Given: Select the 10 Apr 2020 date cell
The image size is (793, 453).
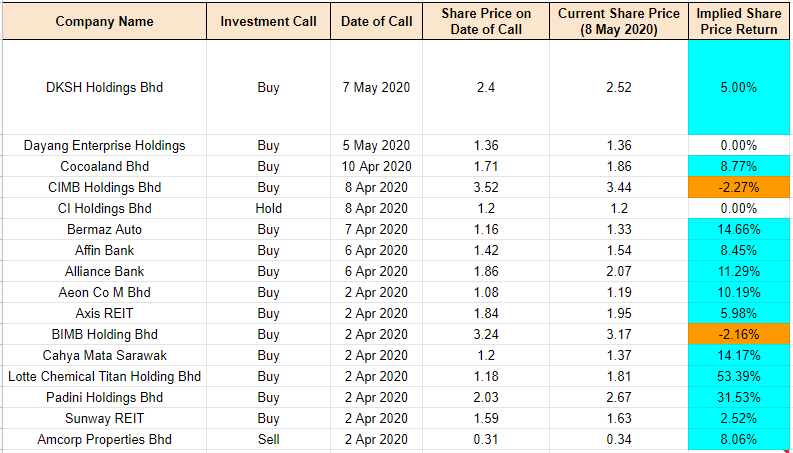Looking at the screenshot, I should [376, 166].
